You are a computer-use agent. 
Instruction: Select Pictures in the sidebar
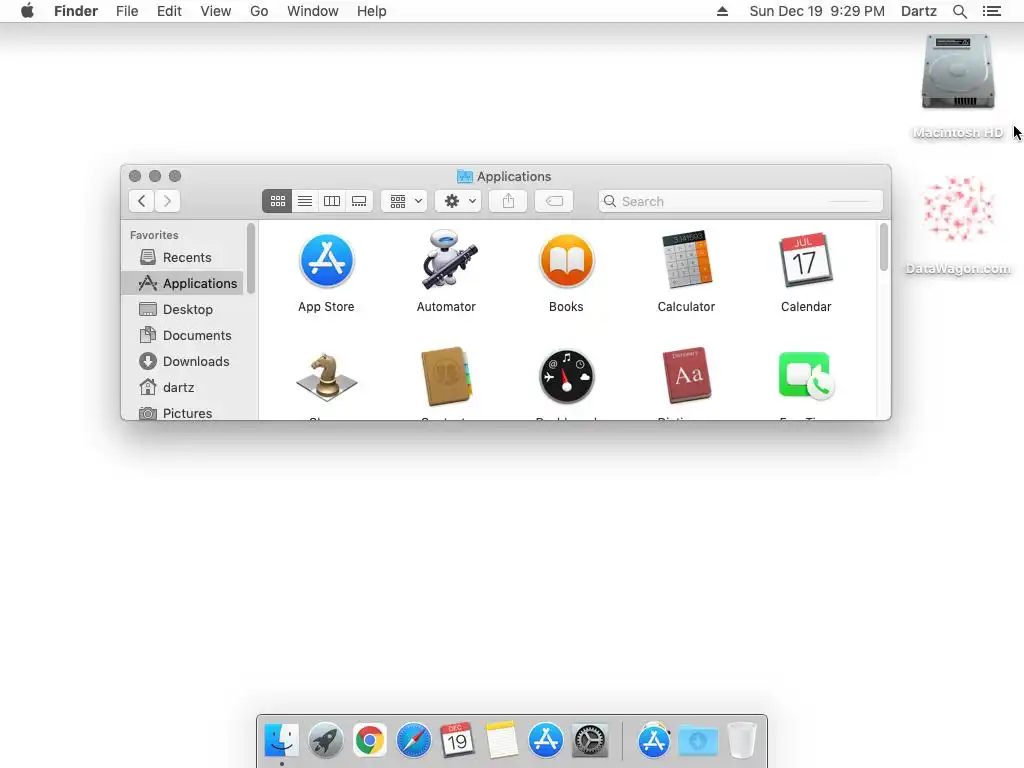[x=183, y=413]
